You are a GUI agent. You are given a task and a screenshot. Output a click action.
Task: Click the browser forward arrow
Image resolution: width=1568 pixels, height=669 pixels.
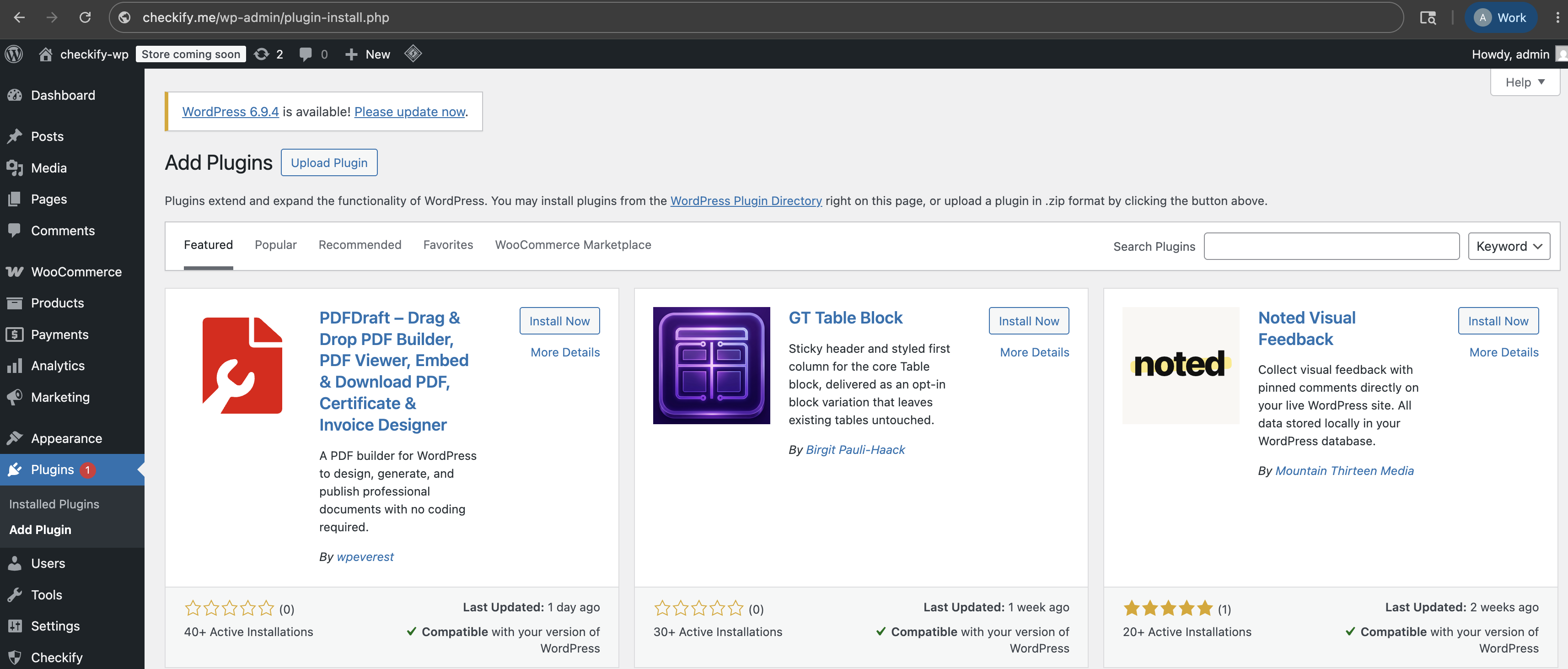[x=52, y=18]
